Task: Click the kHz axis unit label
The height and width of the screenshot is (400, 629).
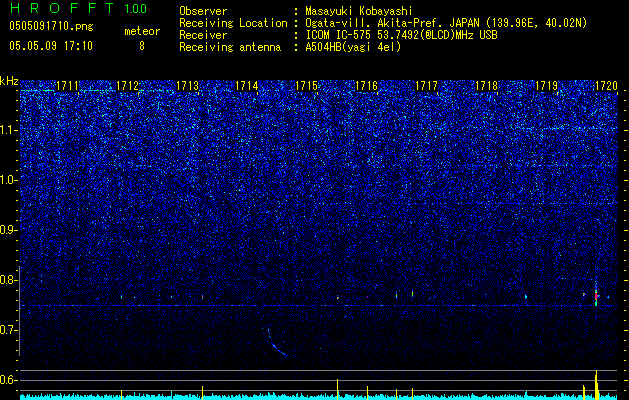Action: pyautogui.click(x=9, y=81)
